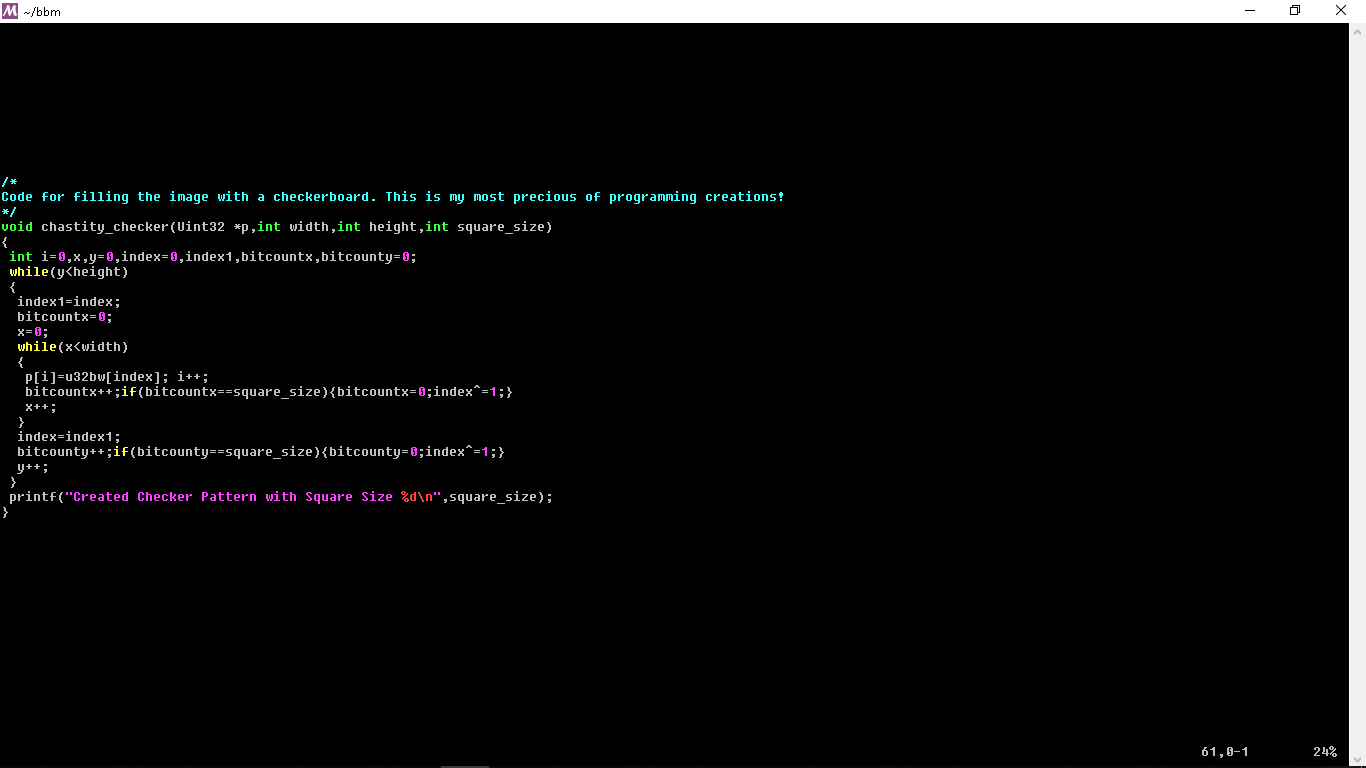Click the index1=index; statement
The width and height of the screenshot is (1366, 768).
tap(69, 302)
